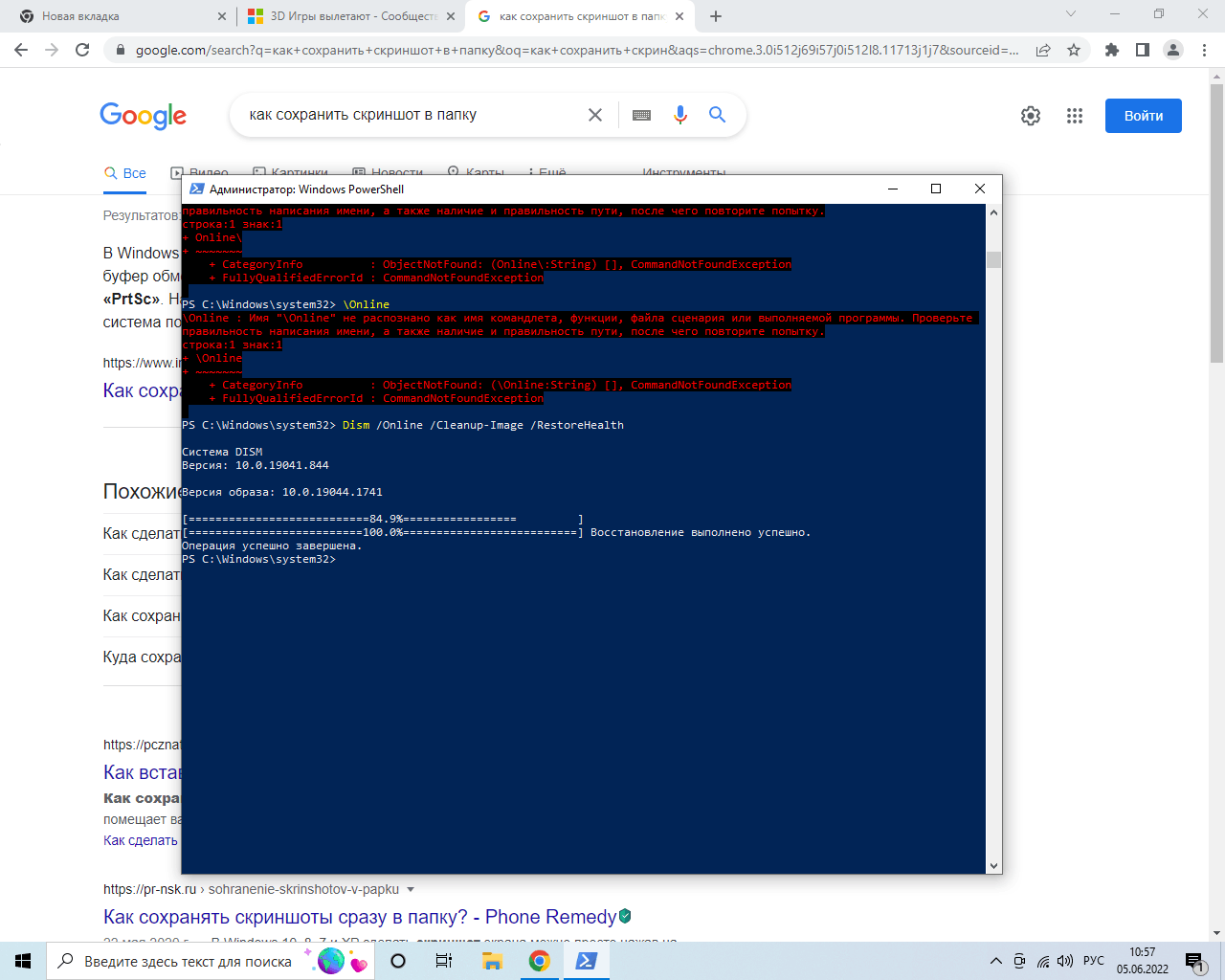The height and width of the screenshot is (980, 1225).
Task: Open the volume tray icon
Action: pyautogui.click(x=1065, y=961)
